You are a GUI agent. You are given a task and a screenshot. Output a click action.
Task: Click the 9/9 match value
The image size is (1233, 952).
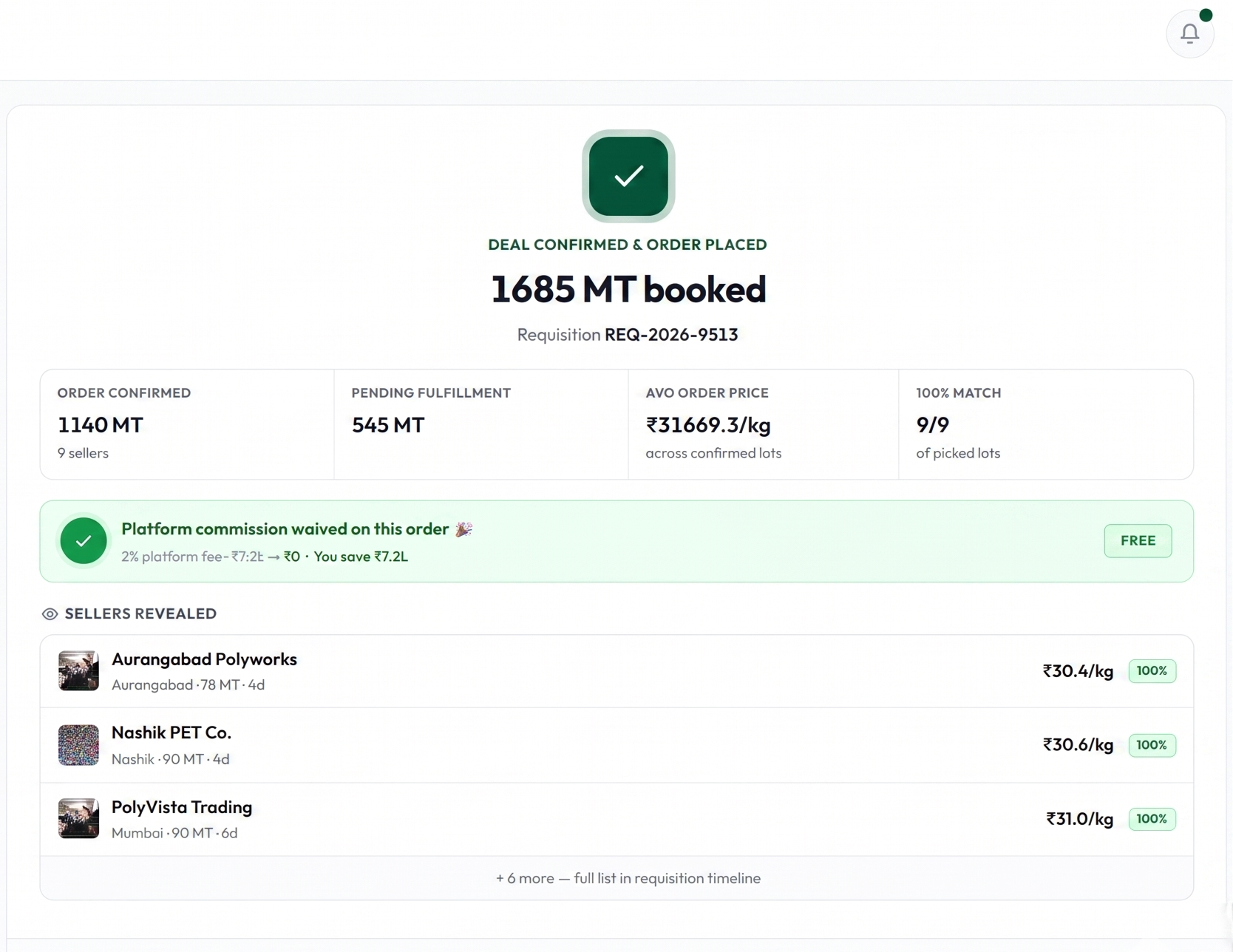(933, 425)
